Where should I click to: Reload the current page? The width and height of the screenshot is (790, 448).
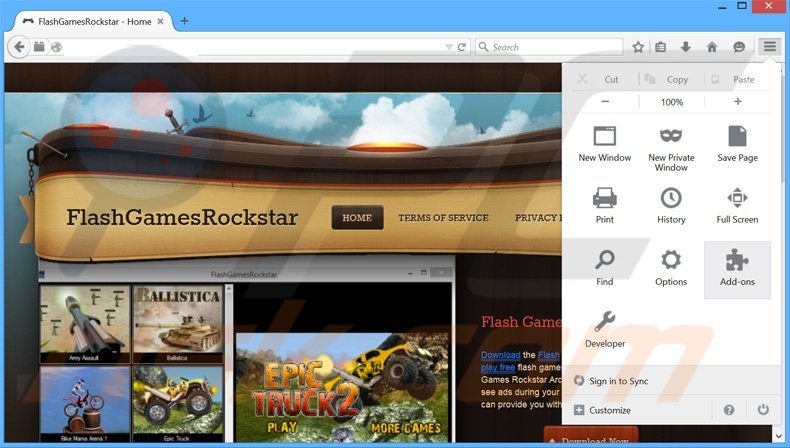(462, 47)
